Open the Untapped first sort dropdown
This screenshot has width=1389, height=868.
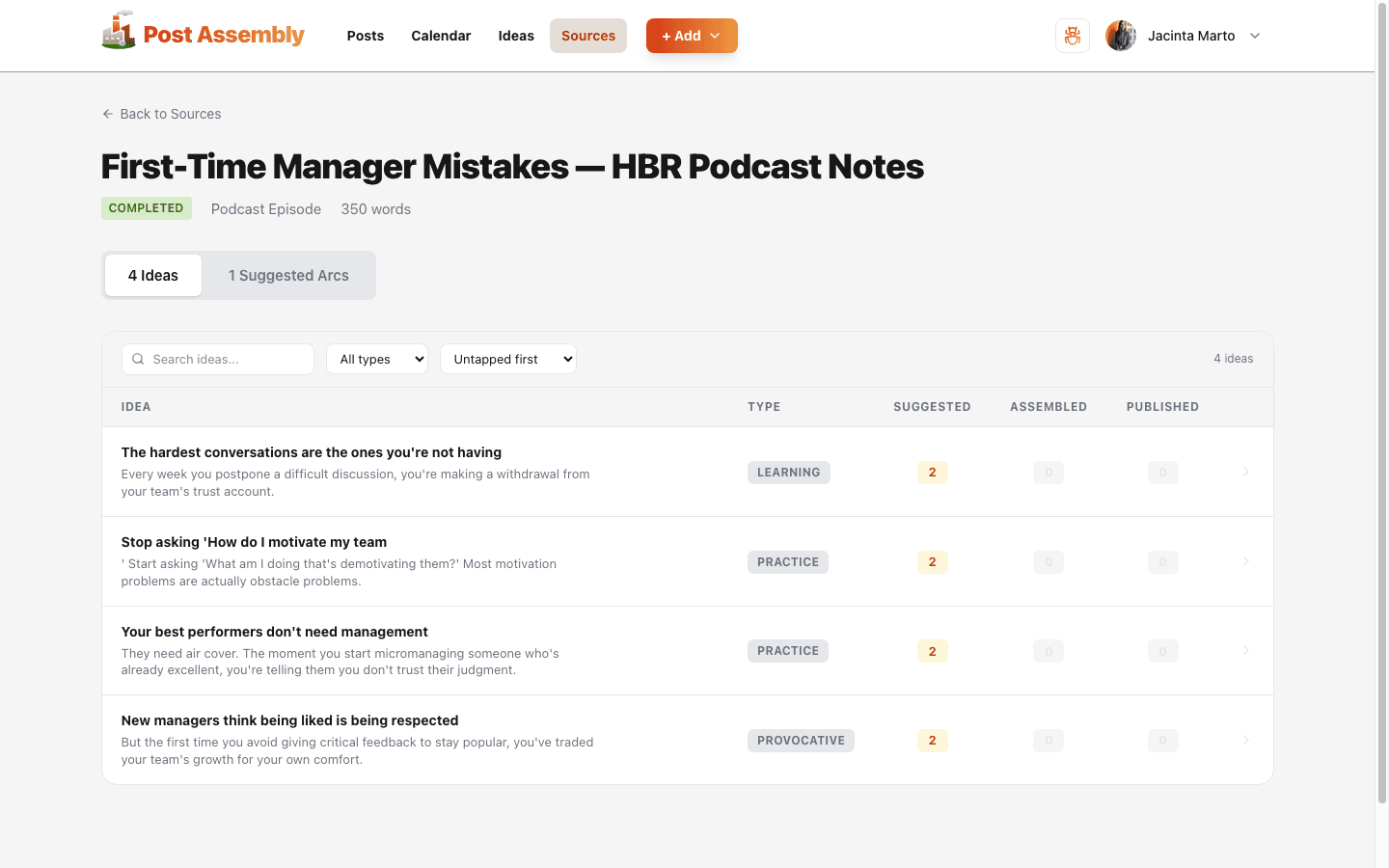[507, 359]
